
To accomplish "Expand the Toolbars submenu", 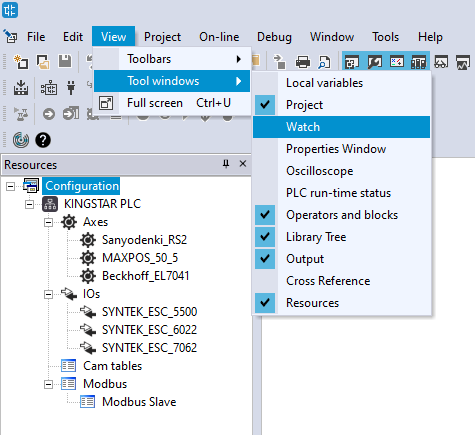I will [172, 59].
